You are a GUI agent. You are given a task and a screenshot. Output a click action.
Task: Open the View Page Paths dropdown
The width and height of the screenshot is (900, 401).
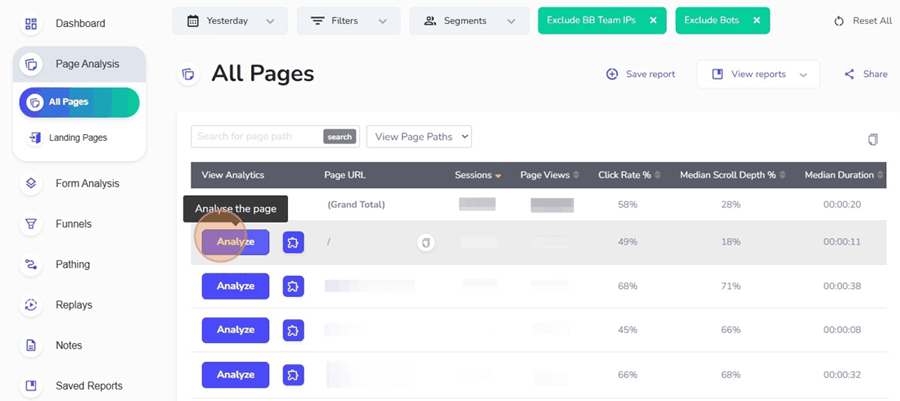coord(419,137)
